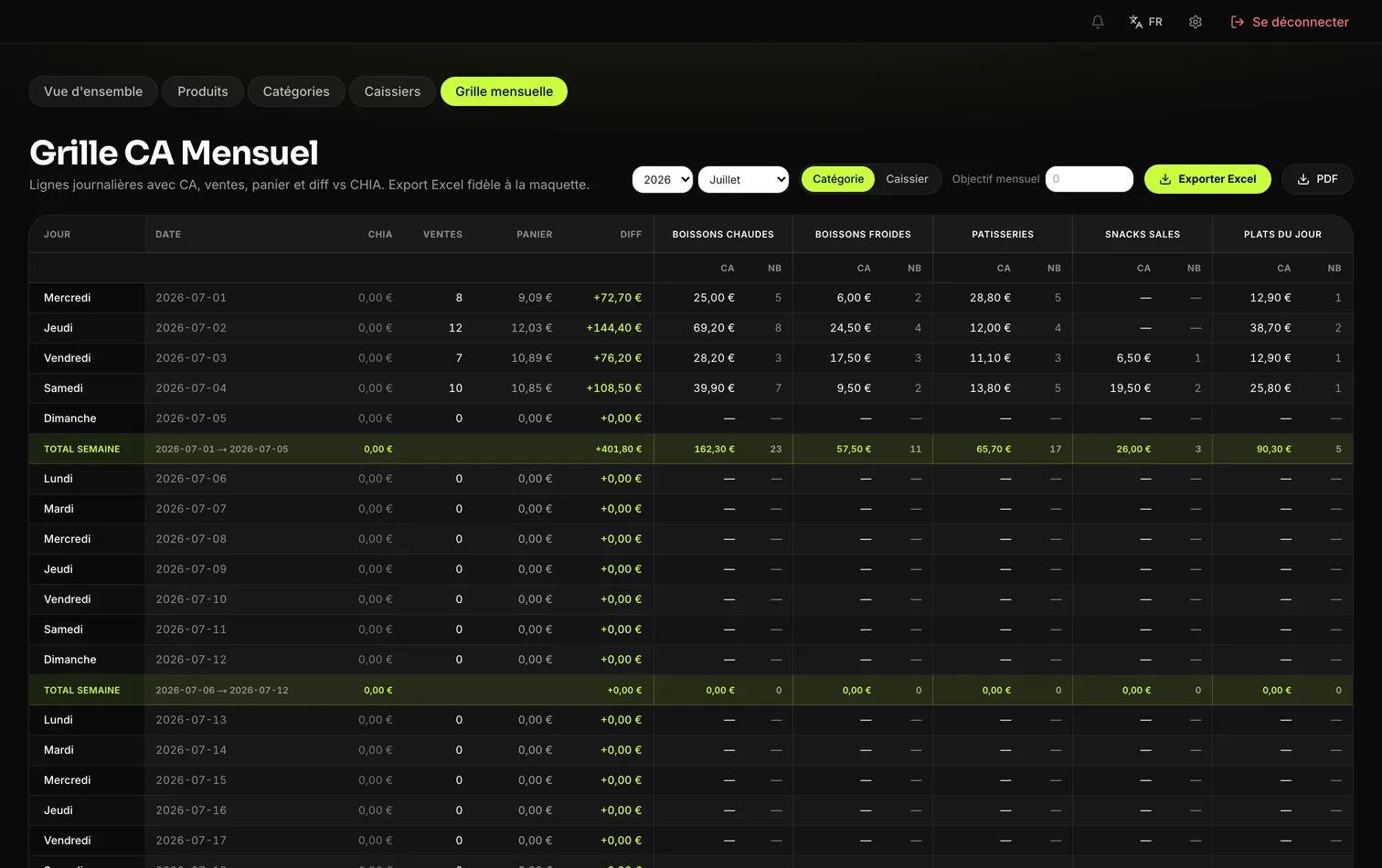Click the VENTES column header
The height and width of the screenshot is (868, 1382).
tap(442, 235)
